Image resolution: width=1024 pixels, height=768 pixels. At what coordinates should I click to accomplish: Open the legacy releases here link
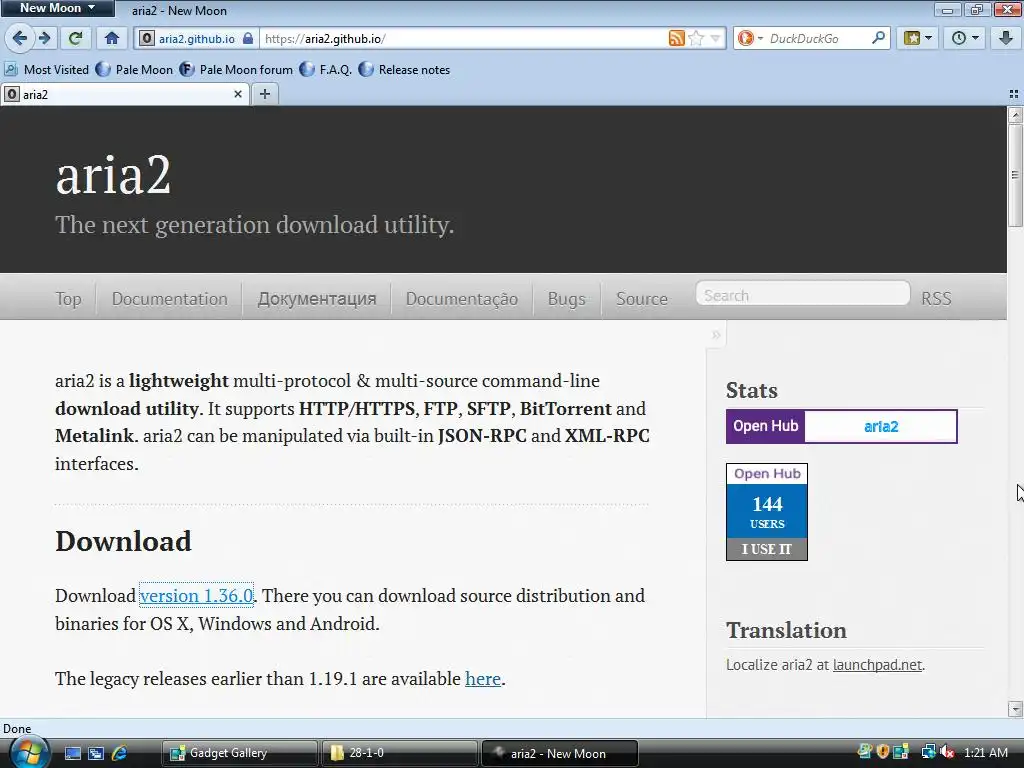483,679
